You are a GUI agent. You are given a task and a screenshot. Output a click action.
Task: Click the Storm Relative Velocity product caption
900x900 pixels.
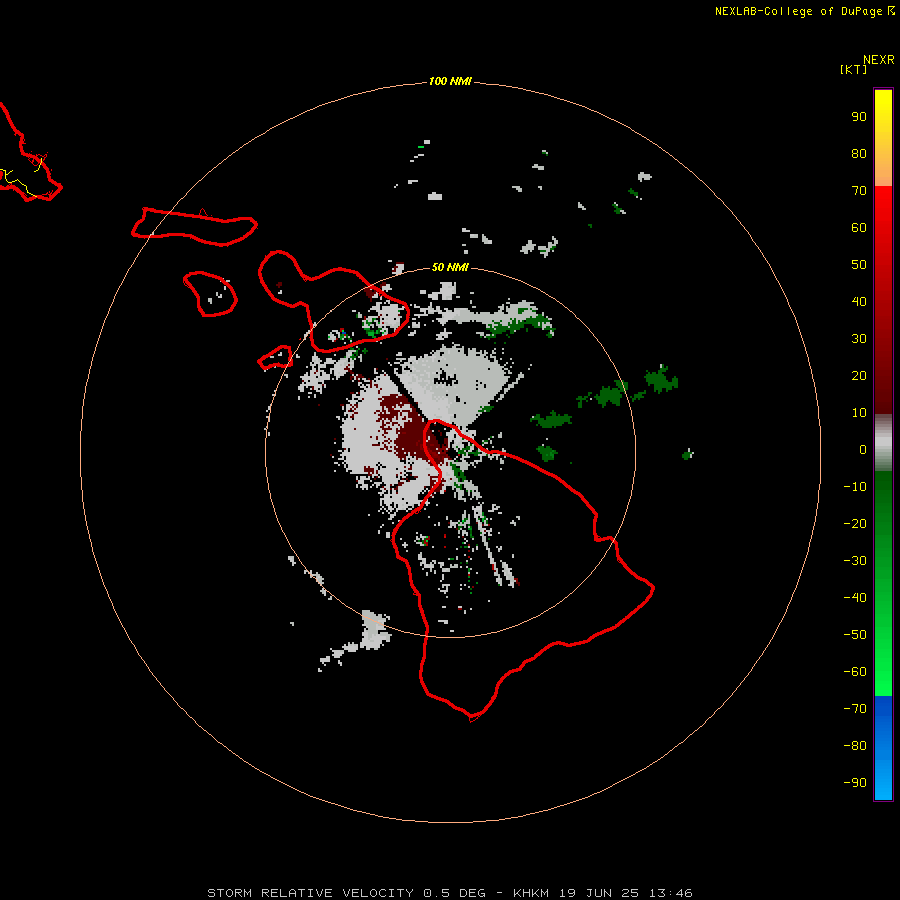point(449,893)
